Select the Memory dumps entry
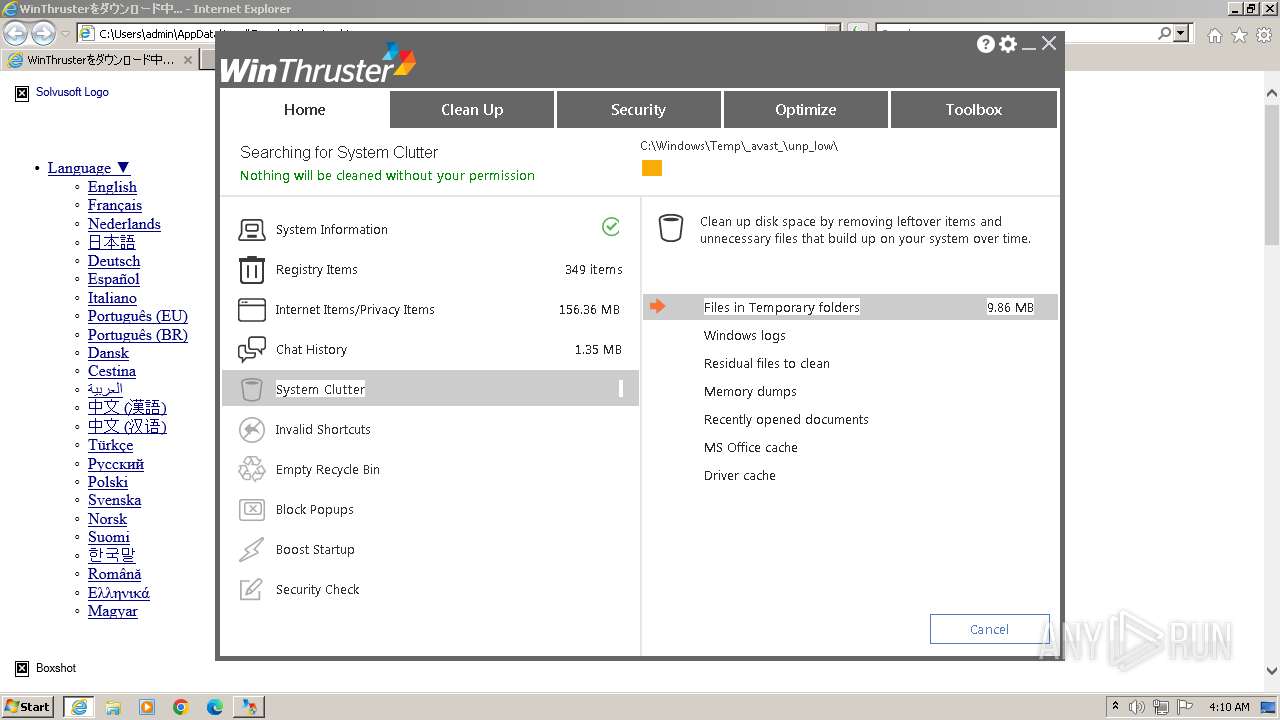 click(750, 392)
